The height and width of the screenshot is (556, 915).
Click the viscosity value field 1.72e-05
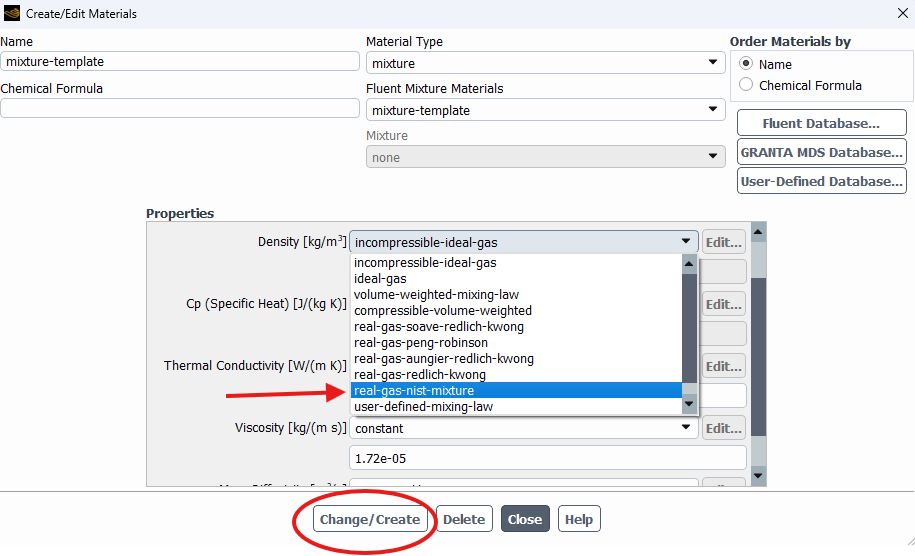coord(548,458)
